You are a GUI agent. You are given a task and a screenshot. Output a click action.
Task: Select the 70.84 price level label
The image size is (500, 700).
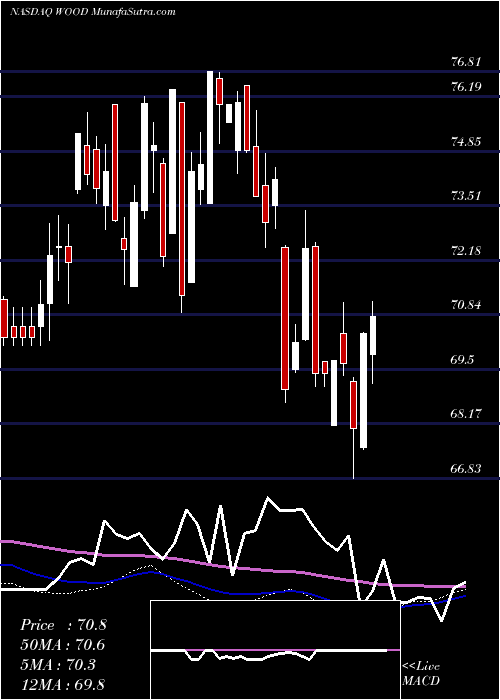tap(466, 305)
